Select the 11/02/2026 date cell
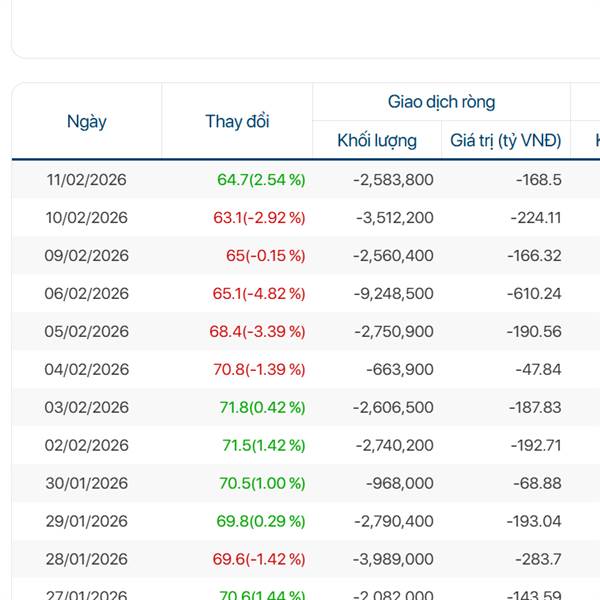Screen dimensions: 600x600 [87, 180]
